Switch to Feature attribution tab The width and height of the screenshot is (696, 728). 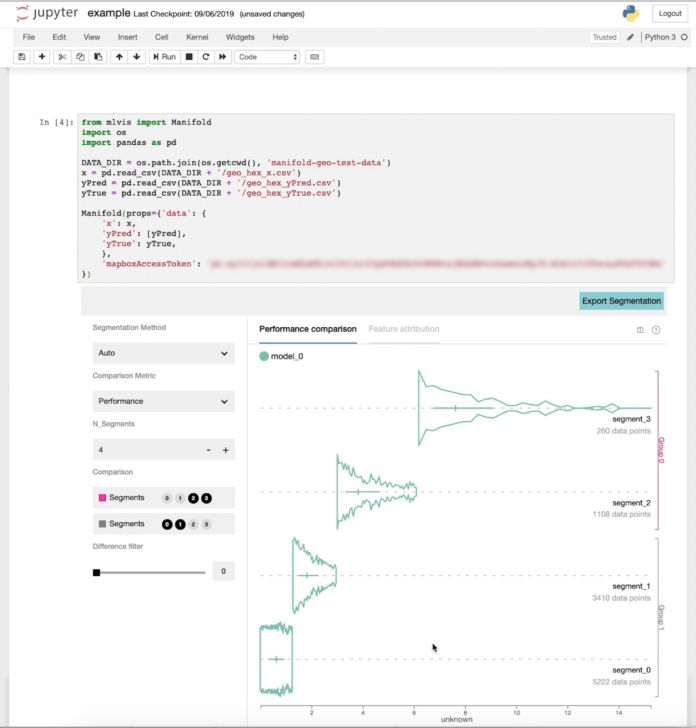coord(404,329)
